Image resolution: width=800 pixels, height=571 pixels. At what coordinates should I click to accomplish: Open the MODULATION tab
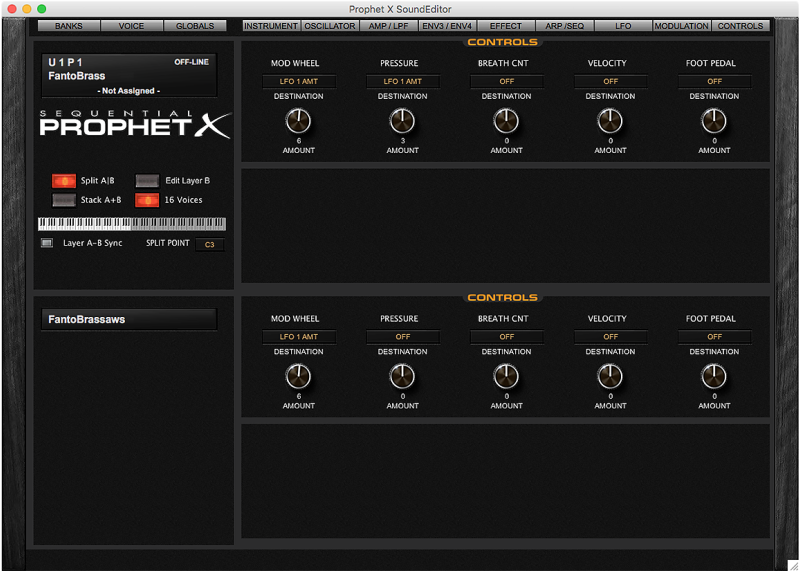click(x=681, y=26)
